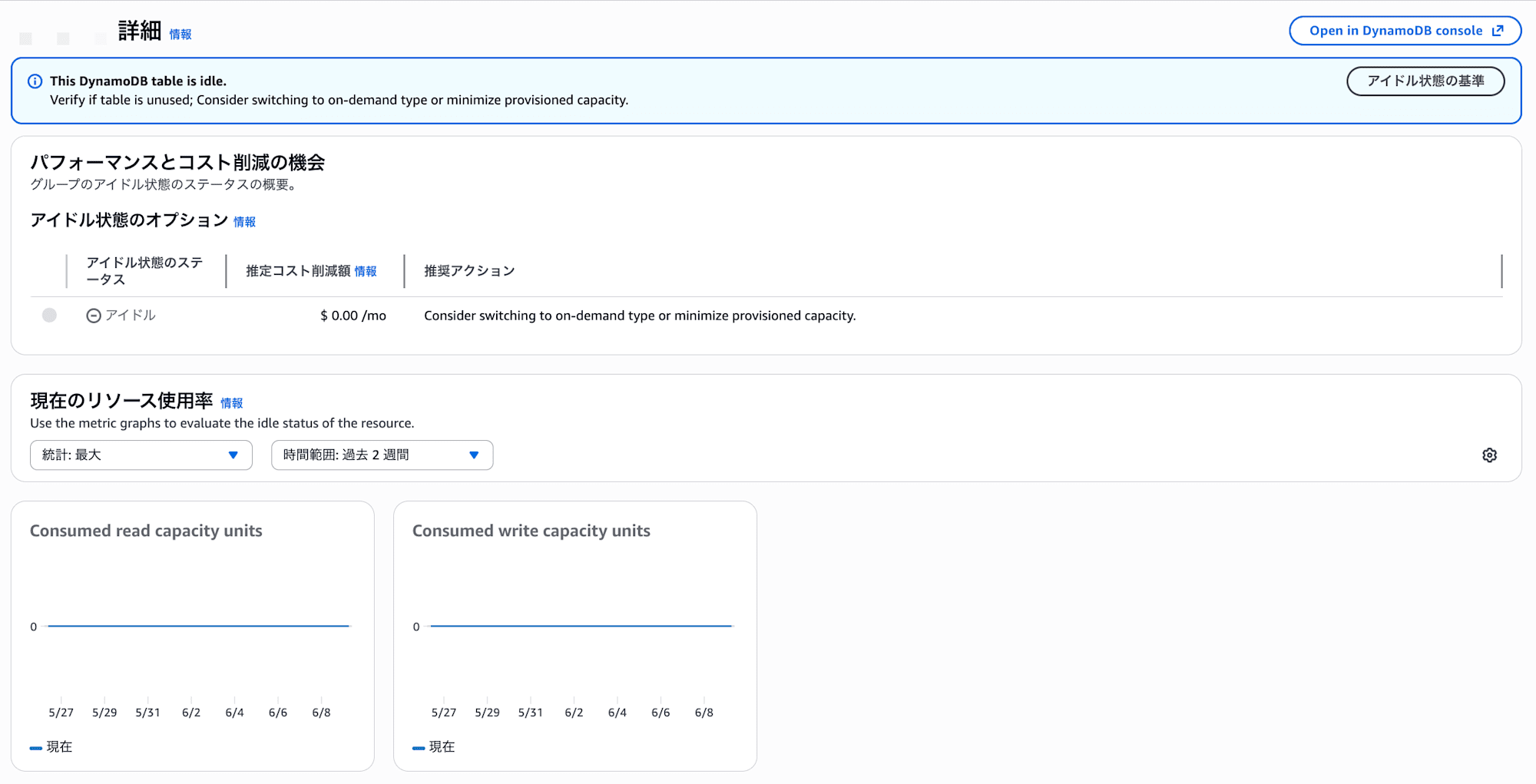Click This DynamoDB table is idle. banner title
Viewport: 1536px width, 784px height.
tap(138, 81)
